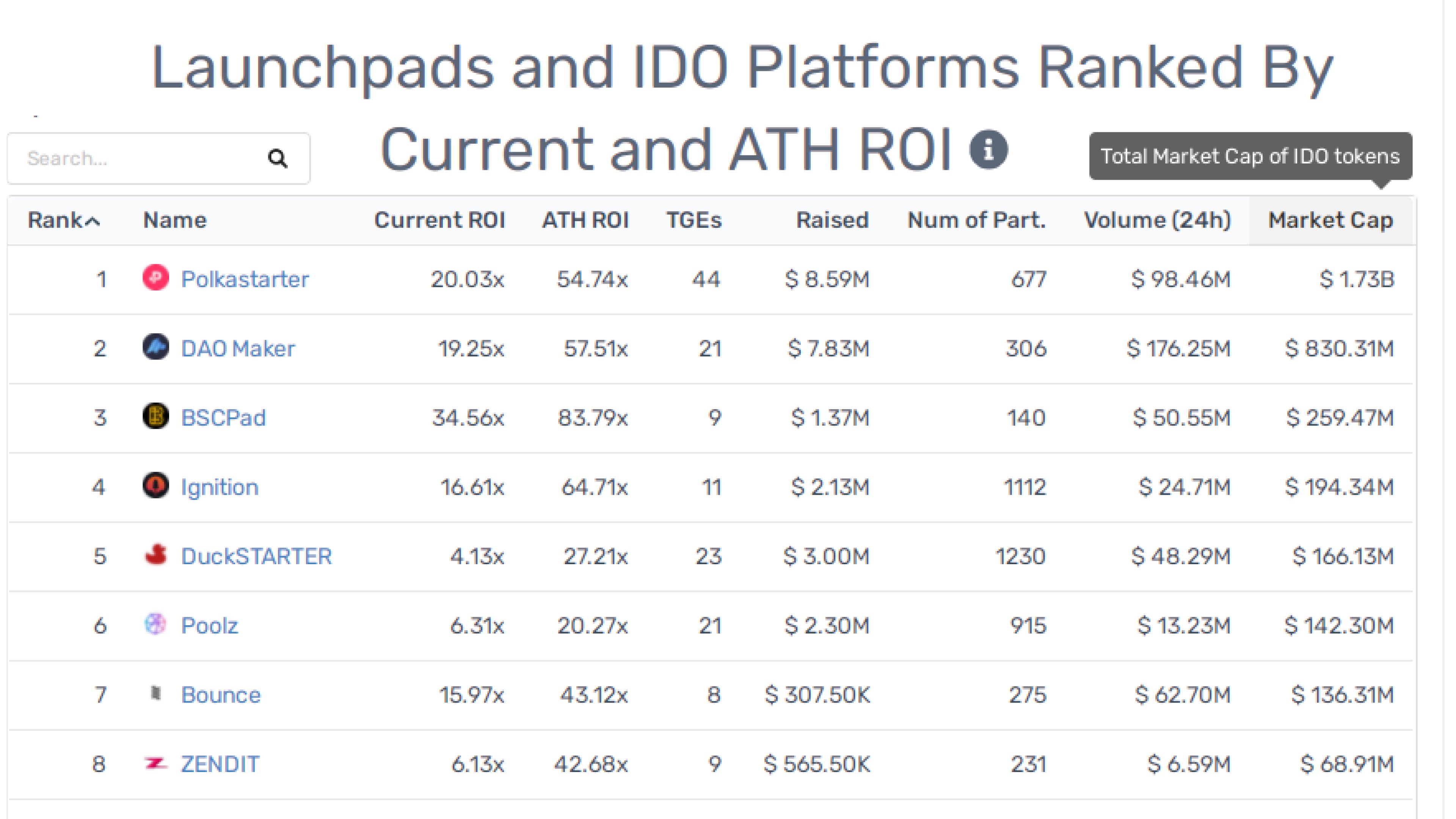Select Polkastarter's $ 1.73B market cap
The height and width of the screenshot is (819, 1456).
click(x=1357, y=279)
